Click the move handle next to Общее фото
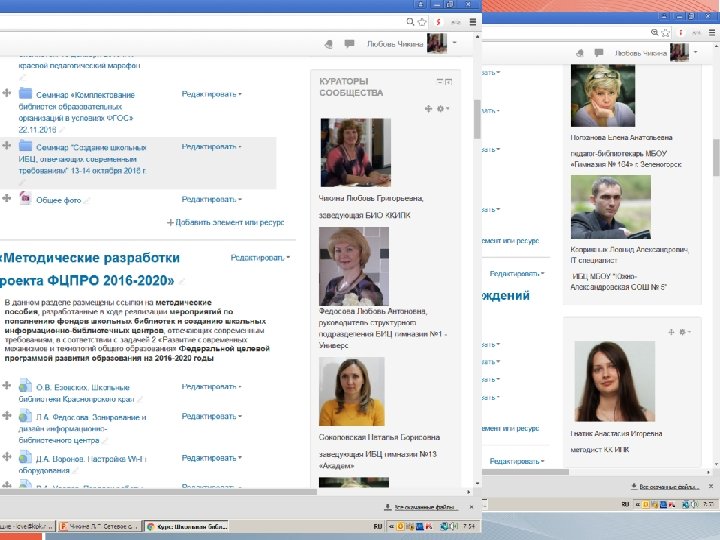The image size is (720, 540). 6,198
